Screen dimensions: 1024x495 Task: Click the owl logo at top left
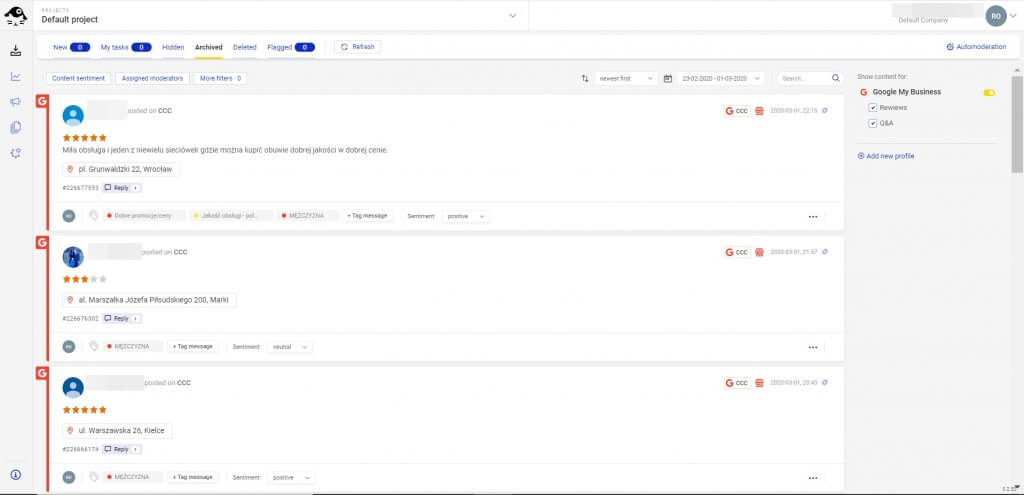[x=16, y=15]
